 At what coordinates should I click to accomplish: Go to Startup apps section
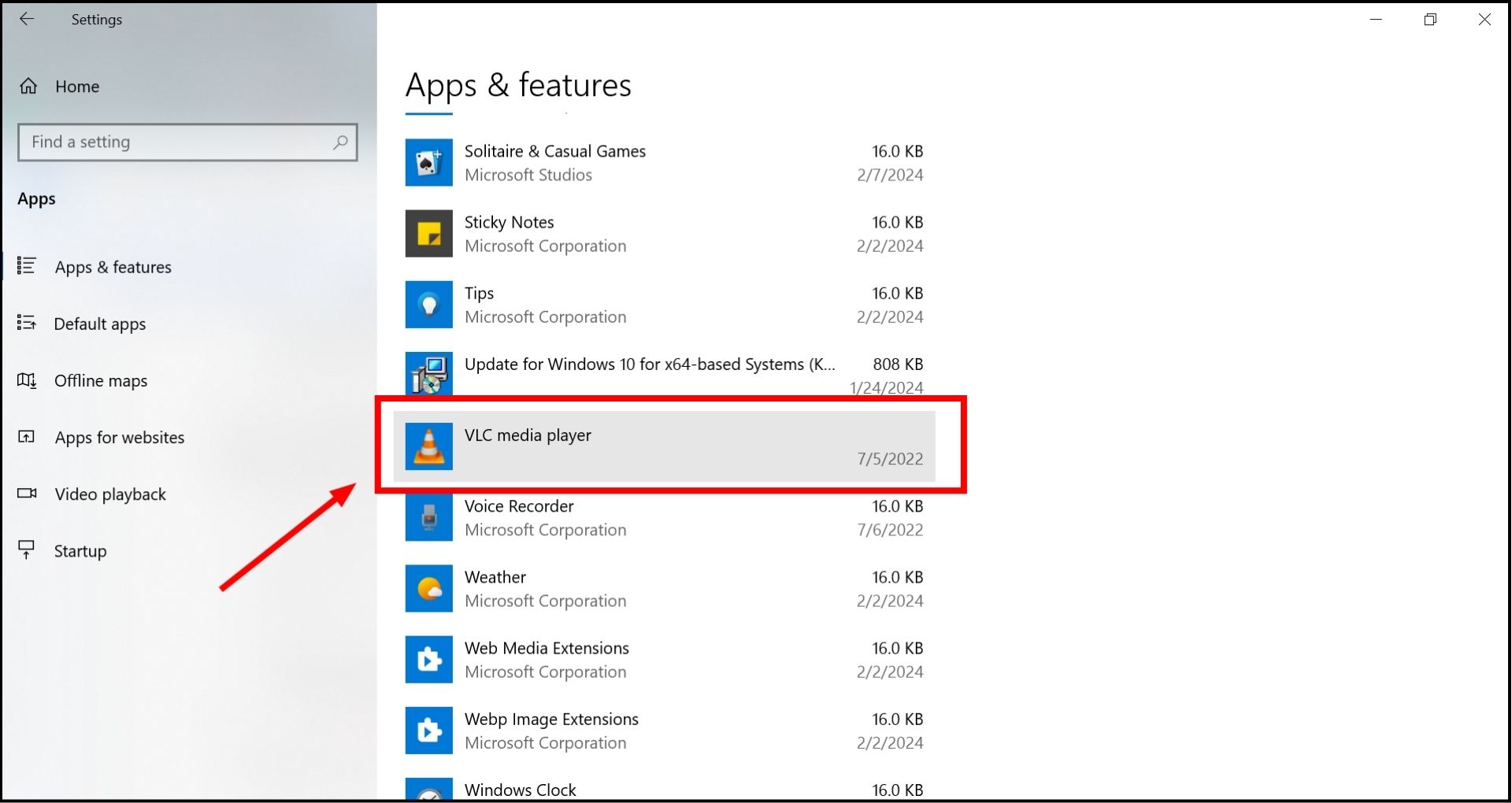(80, 551)
